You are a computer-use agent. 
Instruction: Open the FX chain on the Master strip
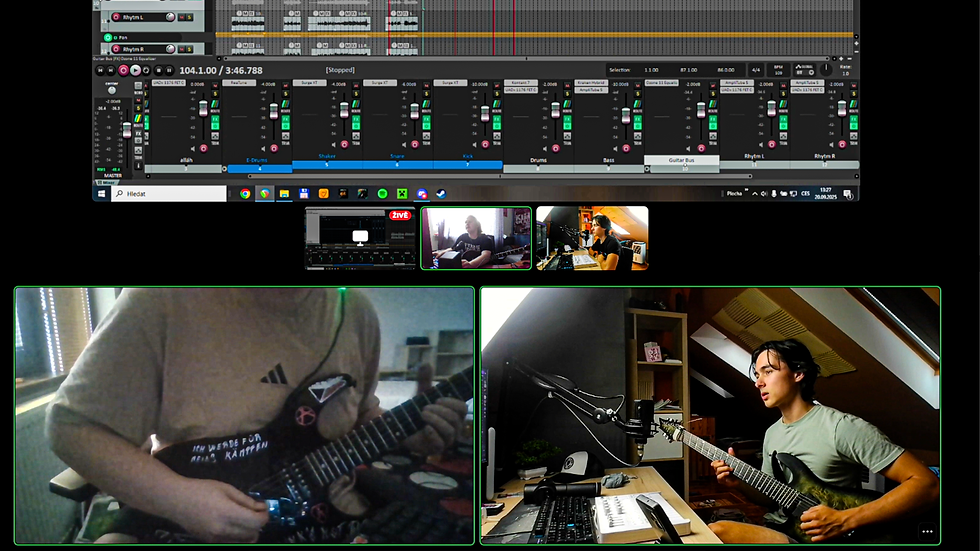click(x=139, y=134)
